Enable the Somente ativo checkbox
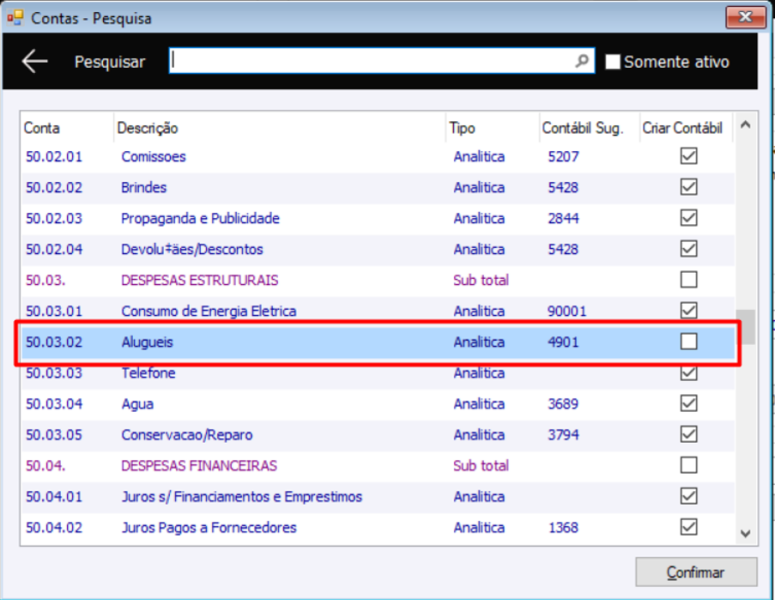Screen dimensions: 775x600 point(613,62)
